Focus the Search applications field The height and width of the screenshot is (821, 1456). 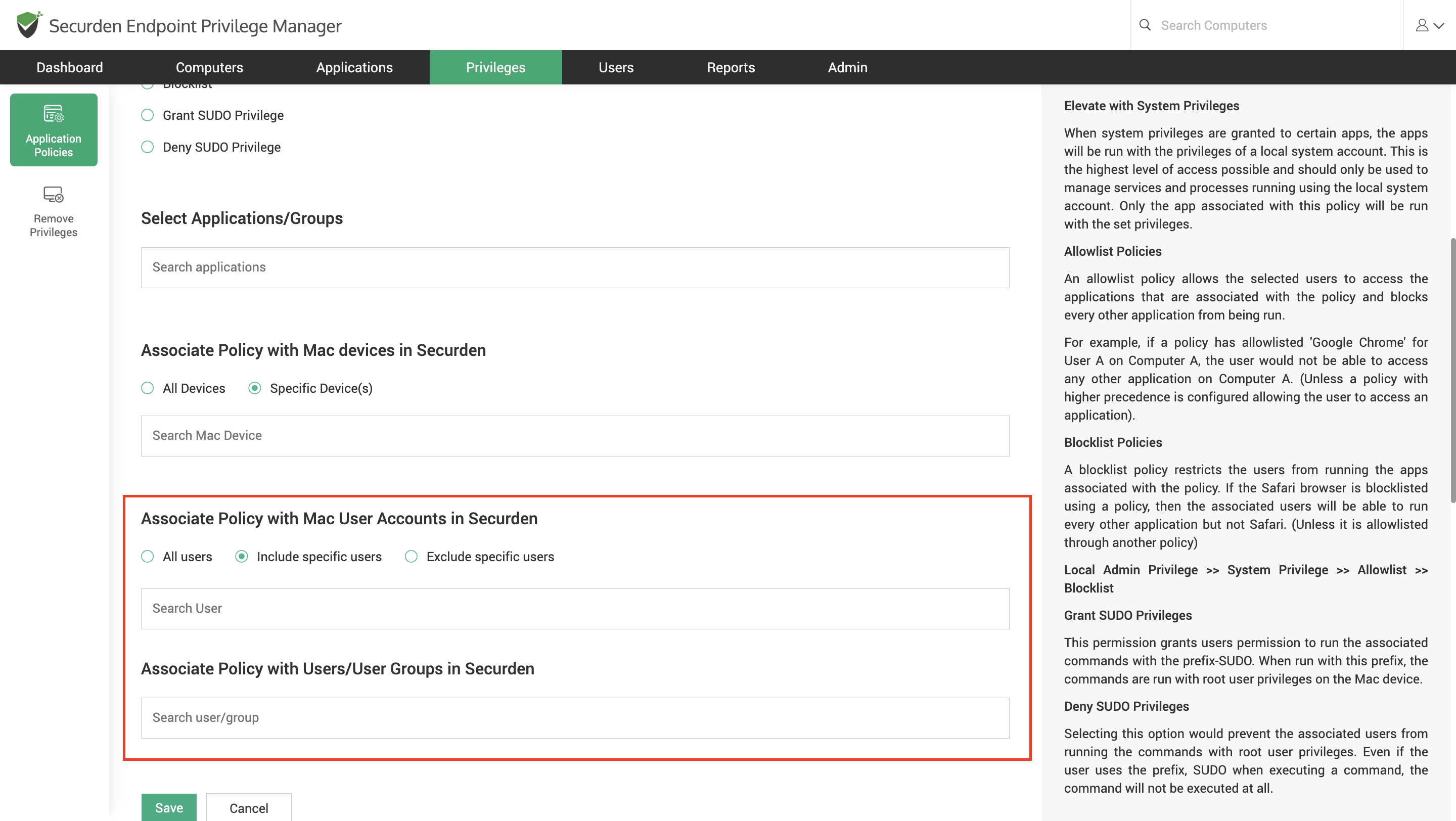575,267
